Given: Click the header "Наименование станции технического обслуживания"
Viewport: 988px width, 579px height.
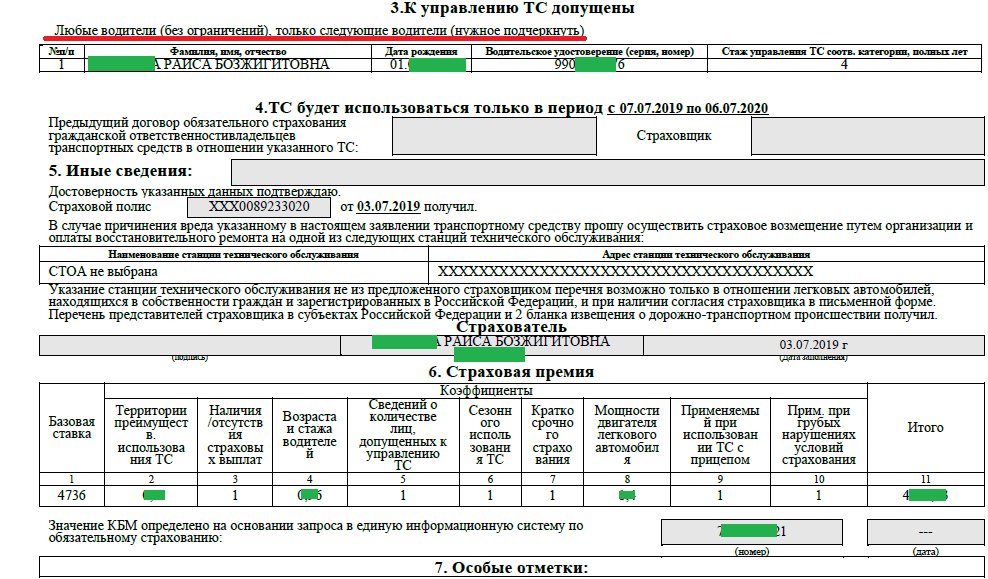Looking at the screenshot, I should pos(233,255).
